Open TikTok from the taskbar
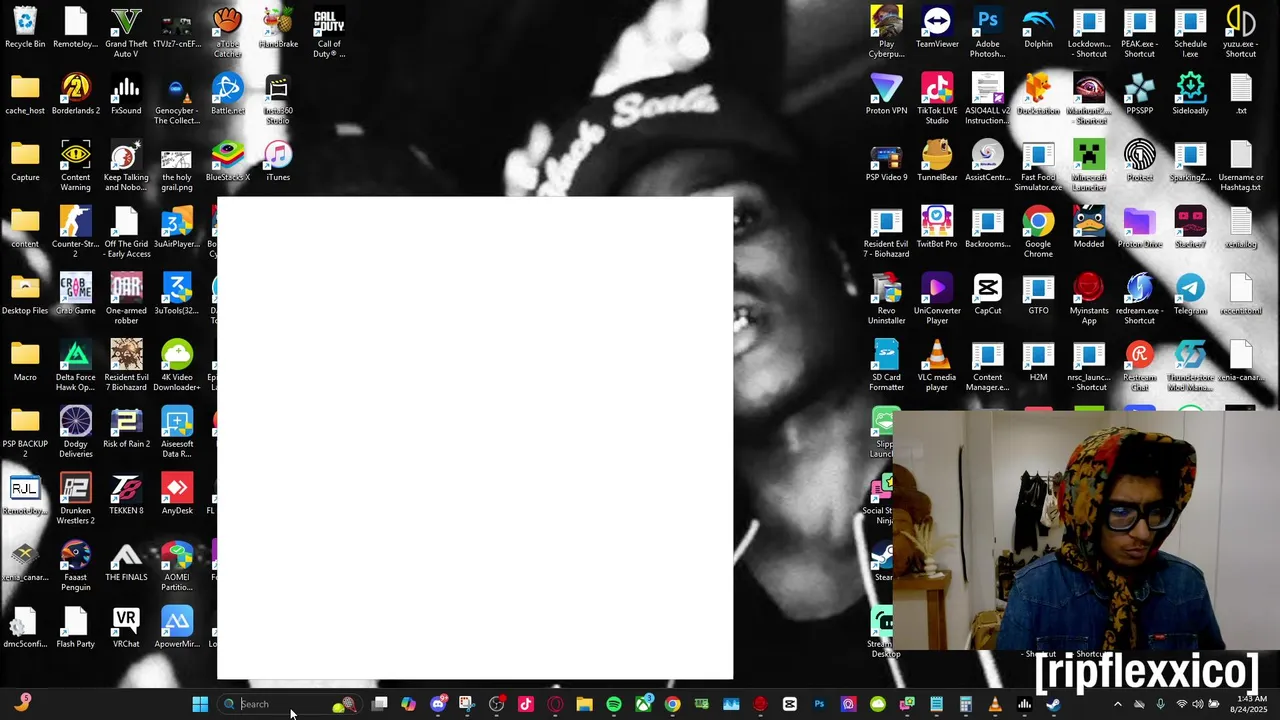The image size is (1280, 720). click(526, 704)
